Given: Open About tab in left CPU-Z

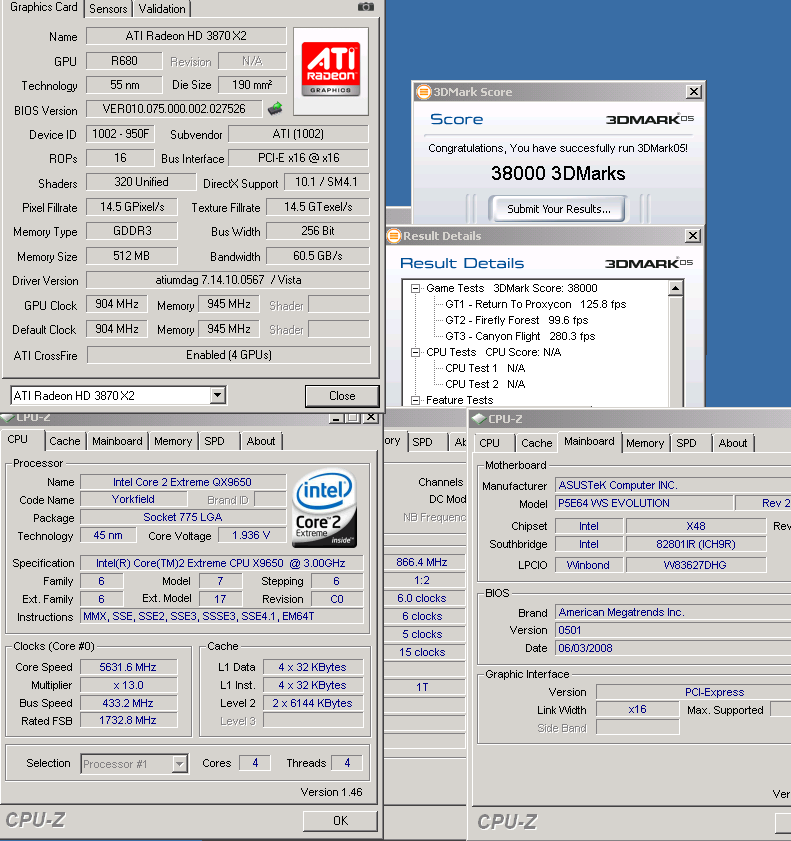Looking at the screenshot, I should pyautogui.click(x=261, y=441).
